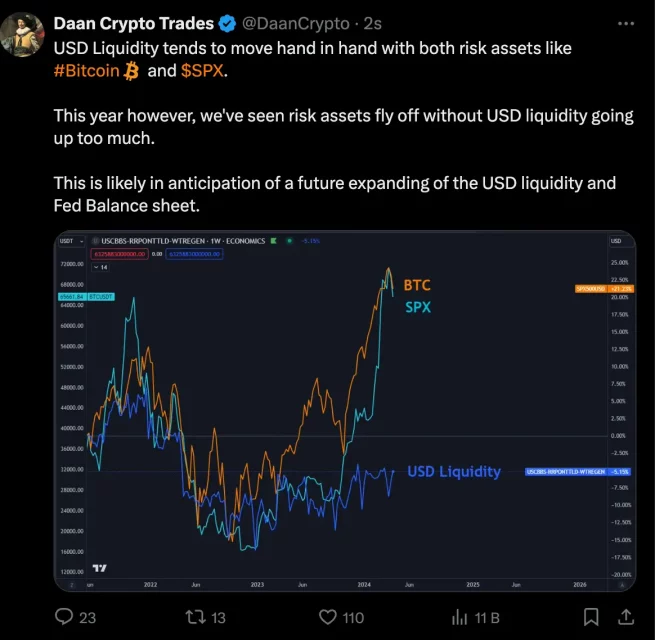The image size is (655, 640).
Task: Bookmark this Daan Crypto Trades post
Action: [591, 617]
